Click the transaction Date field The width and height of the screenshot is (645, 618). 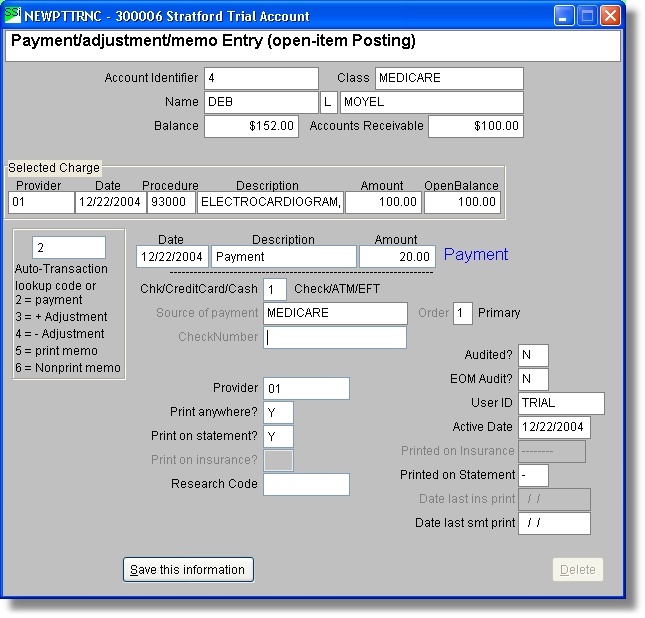[x=172, y=256]
